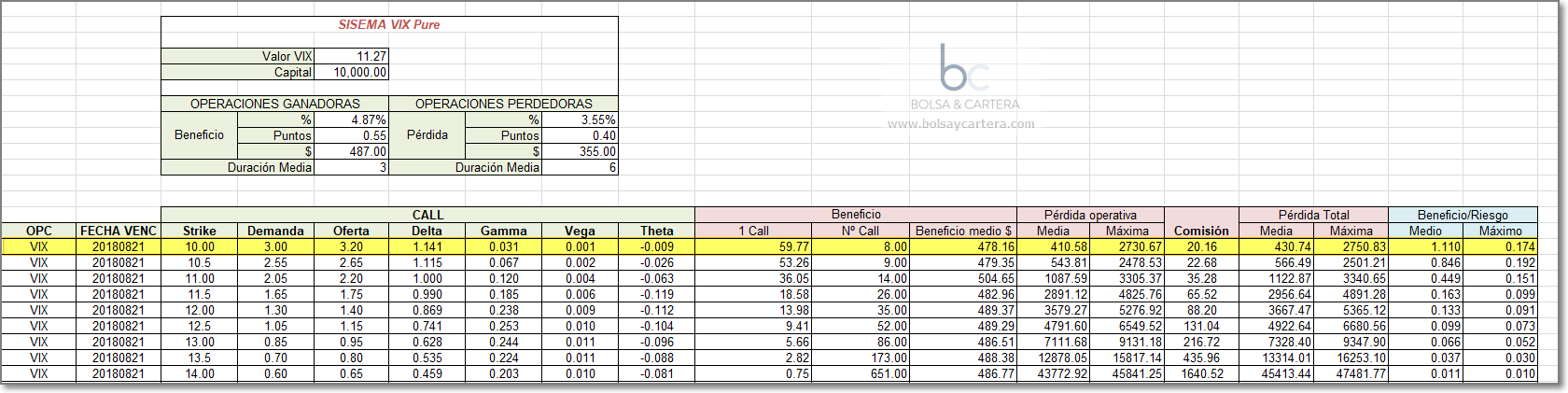Select the maximum total loss value 47481.77
The image size is (1568, 393).
click(x=1351, y=373)
